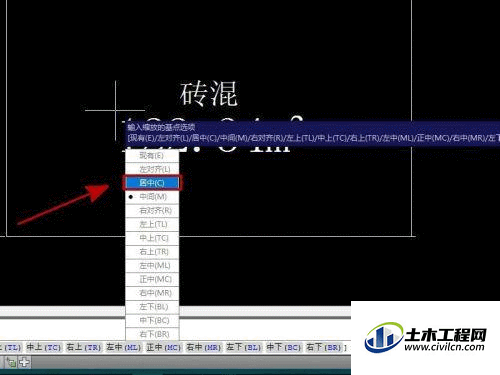Click 中下(BC) option in the command line
Viewport: 500px width, 375px height.
coord(284,347)
